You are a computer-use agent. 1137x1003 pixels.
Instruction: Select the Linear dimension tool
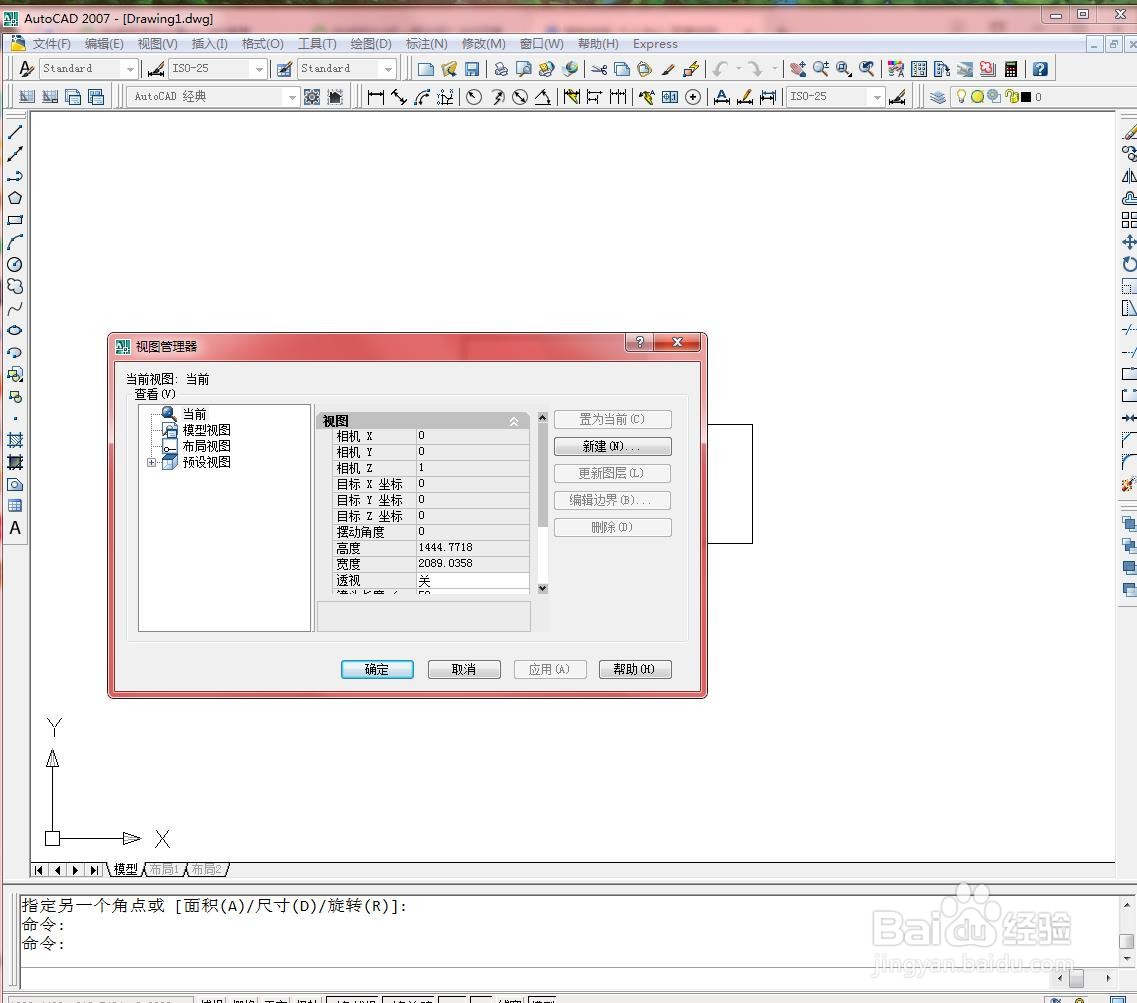(x=376, y=96)
